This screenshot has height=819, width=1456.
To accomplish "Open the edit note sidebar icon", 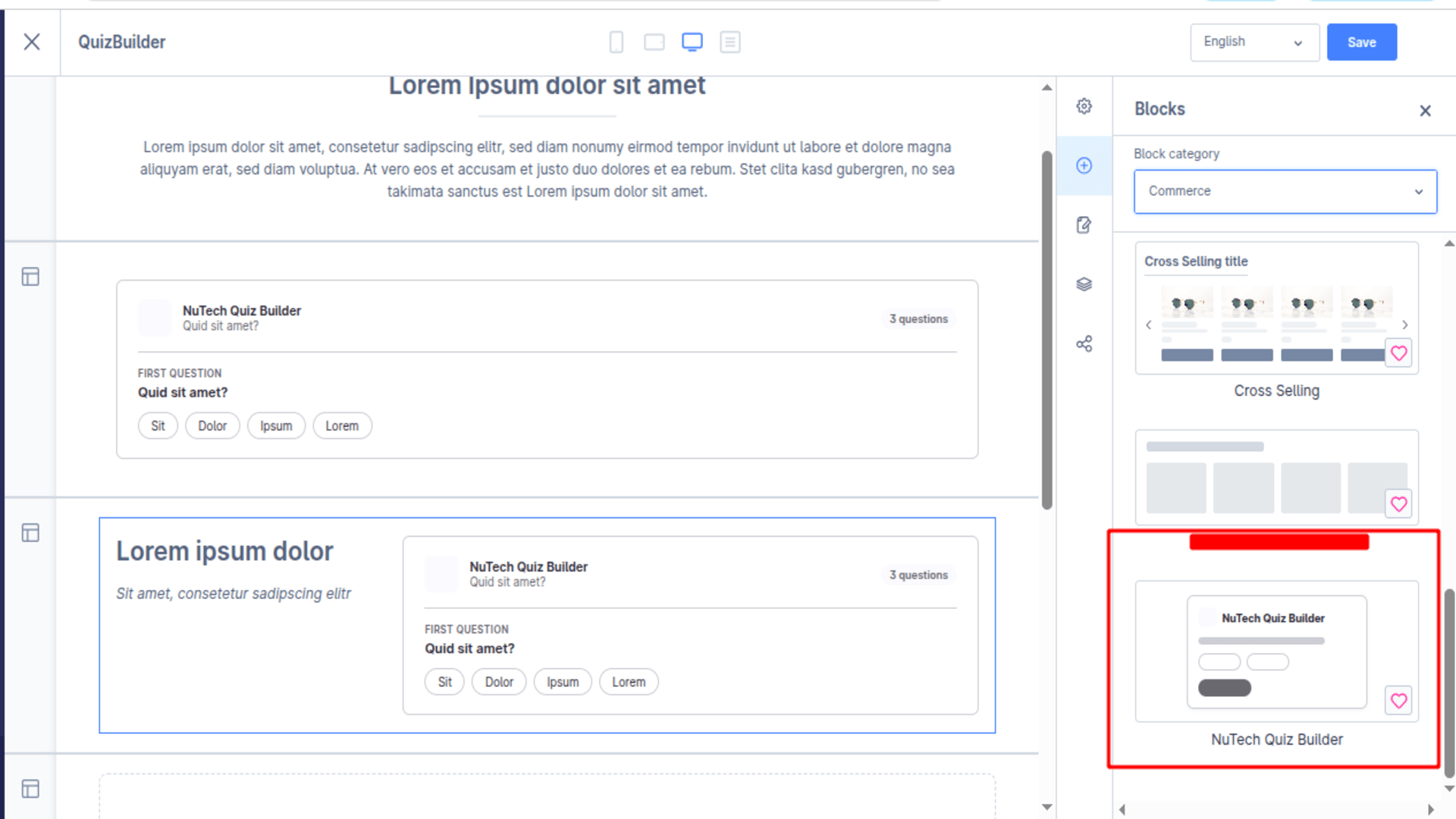I will coord(1084,224).
